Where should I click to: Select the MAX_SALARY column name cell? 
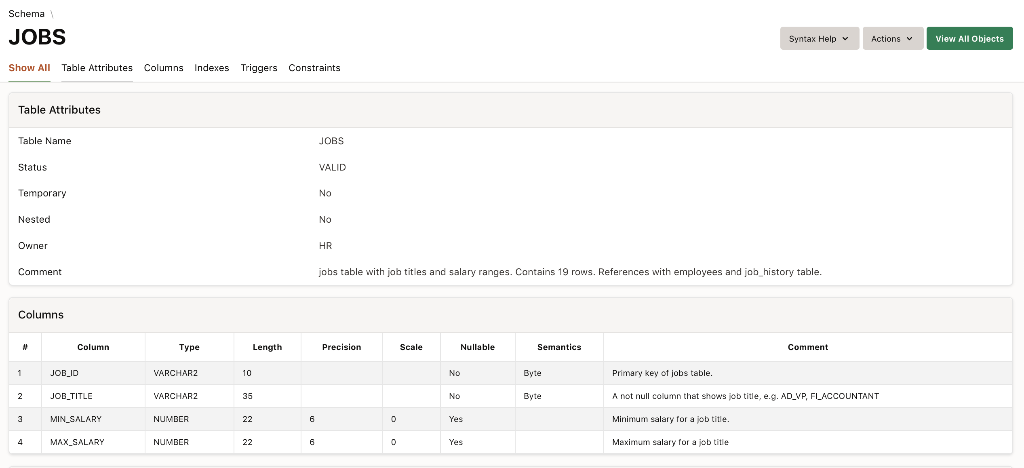pyautogui.click(x=93, y=442)
